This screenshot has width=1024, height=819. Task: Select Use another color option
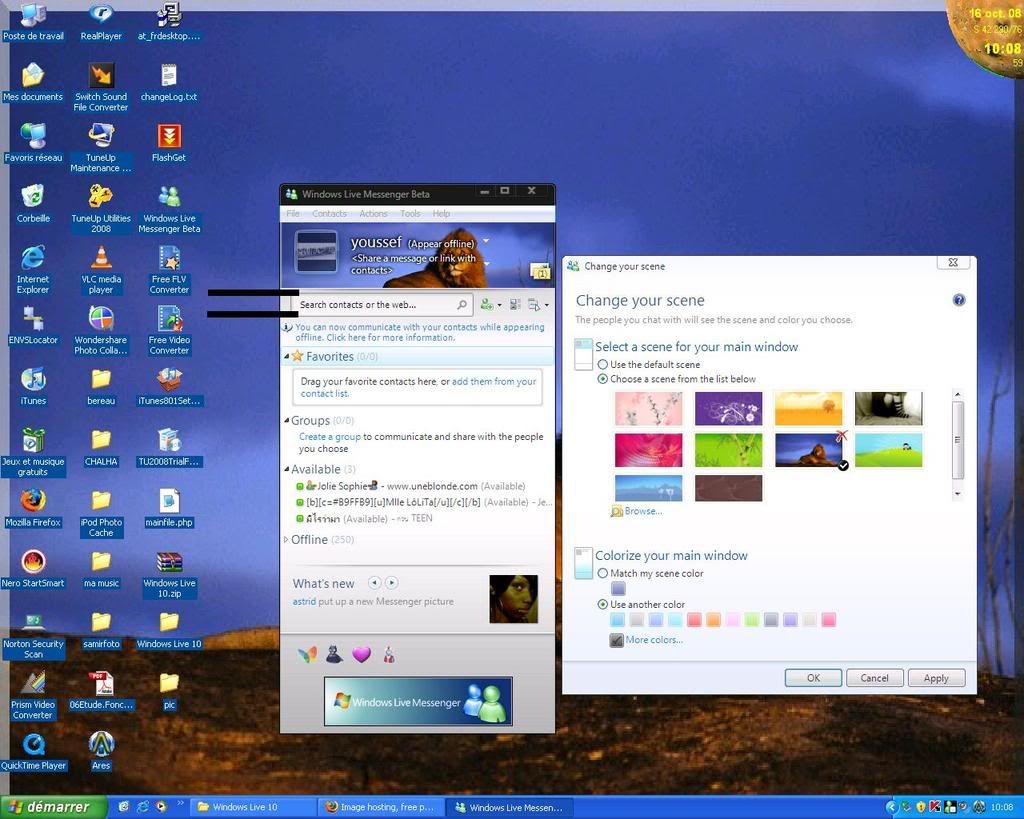pyautogui.click(x=603, y=605)
